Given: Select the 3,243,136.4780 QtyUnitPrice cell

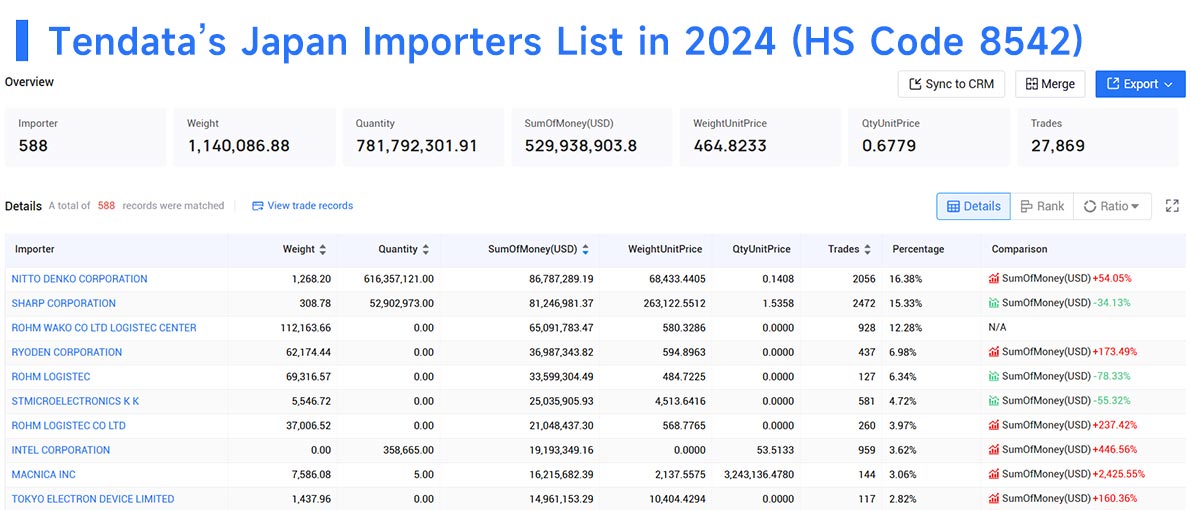Looking at the screenshot, I should [759, 474].
